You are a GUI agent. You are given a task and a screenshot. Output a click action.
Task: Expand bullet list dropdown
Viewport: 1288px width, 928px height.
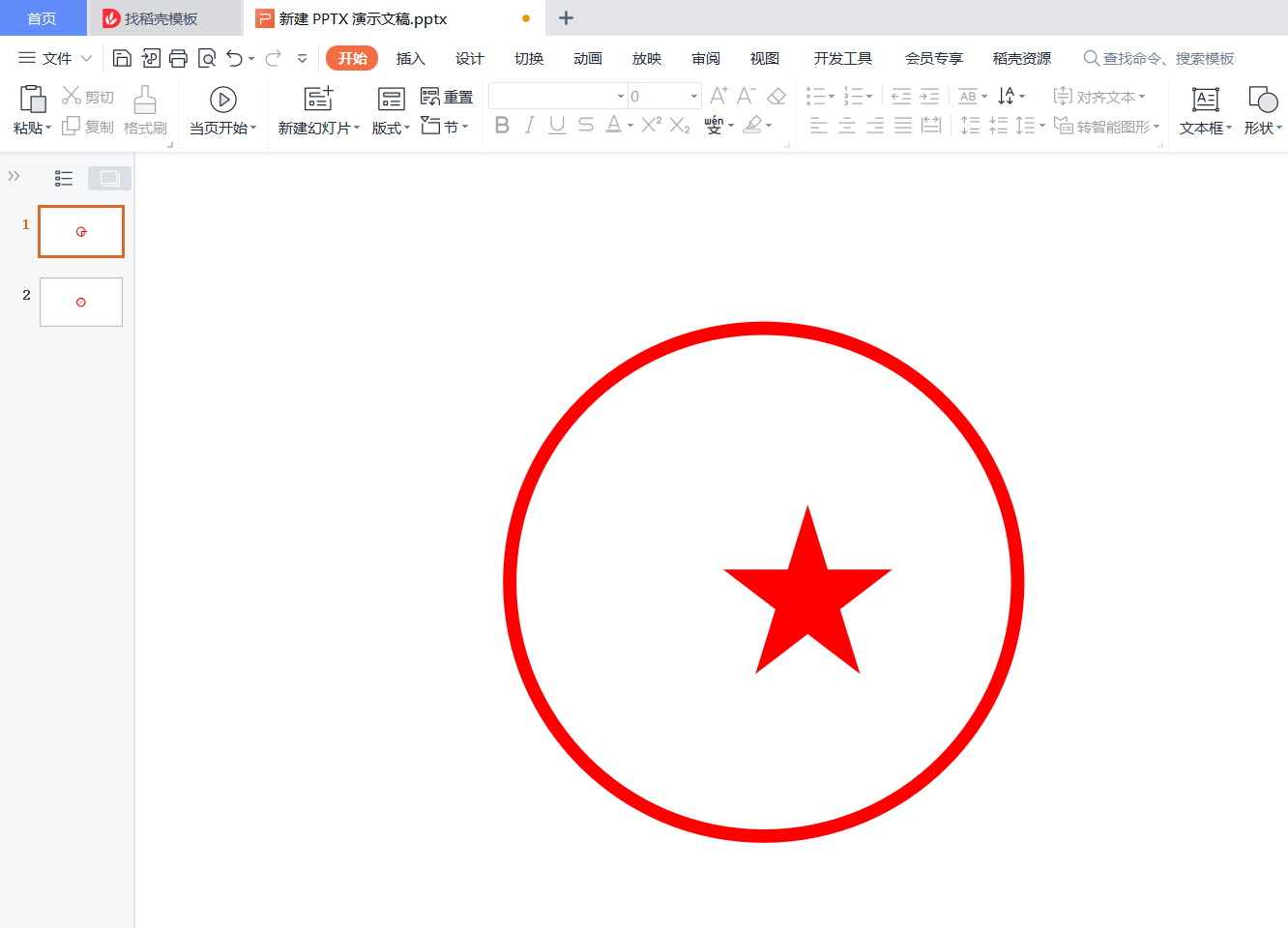tap(832, 96)
